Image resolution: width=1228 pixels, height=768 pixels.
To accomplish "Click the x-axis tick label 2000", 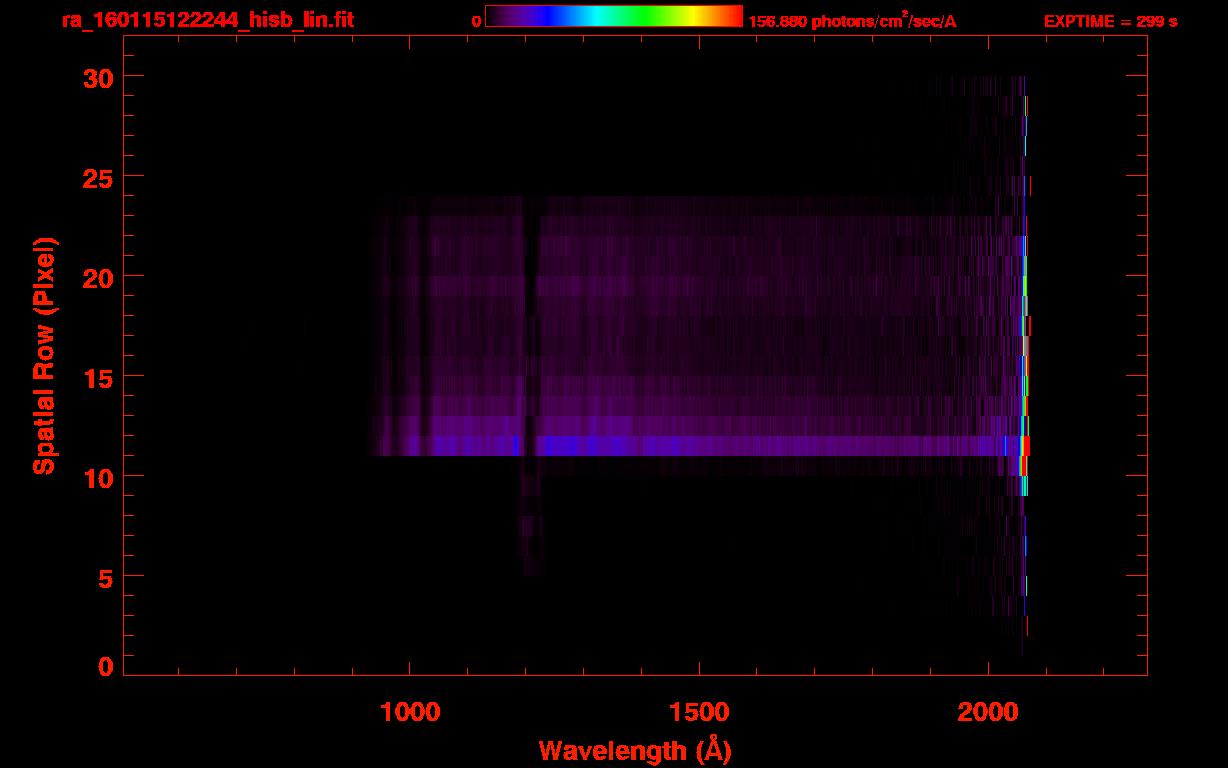I will pyautogui.click(x=988, y=711).
